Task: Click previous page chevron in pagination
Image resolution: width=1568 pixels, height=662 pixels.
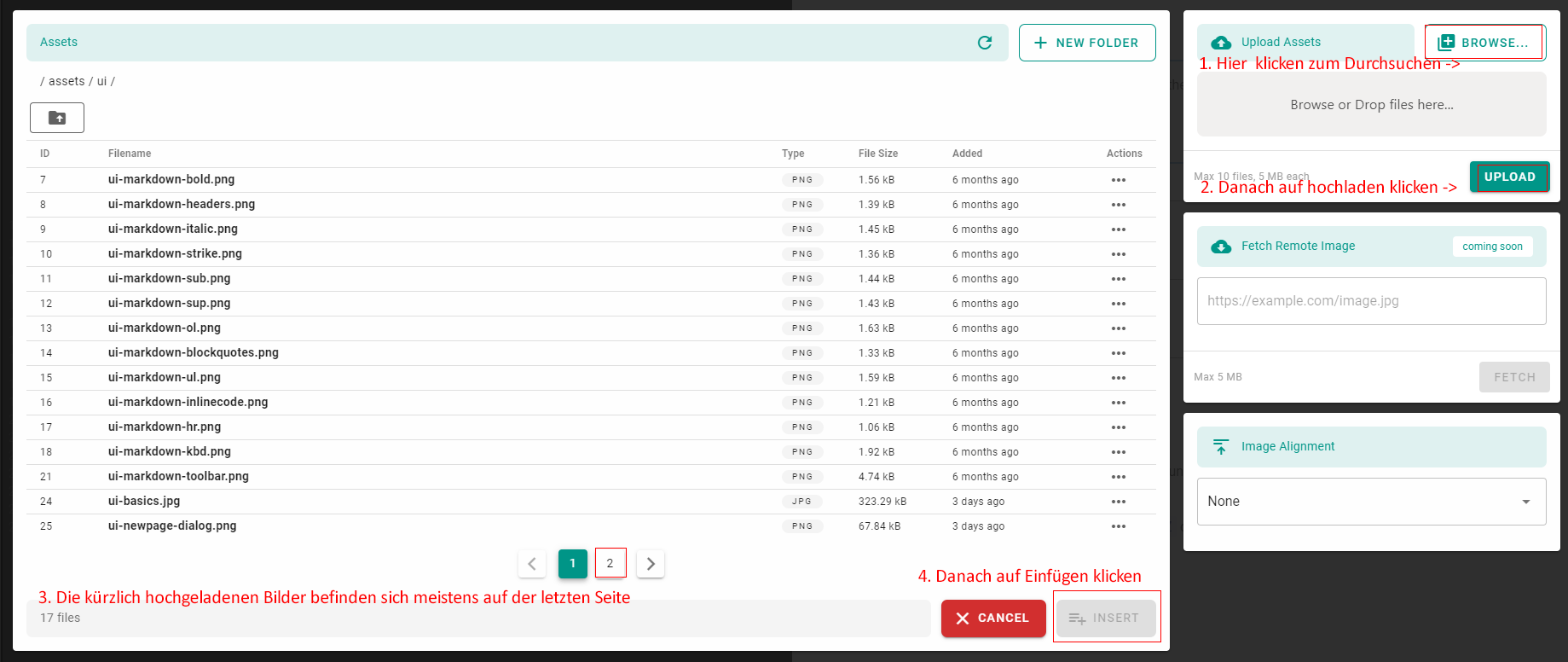Action: tap(532, 564)
